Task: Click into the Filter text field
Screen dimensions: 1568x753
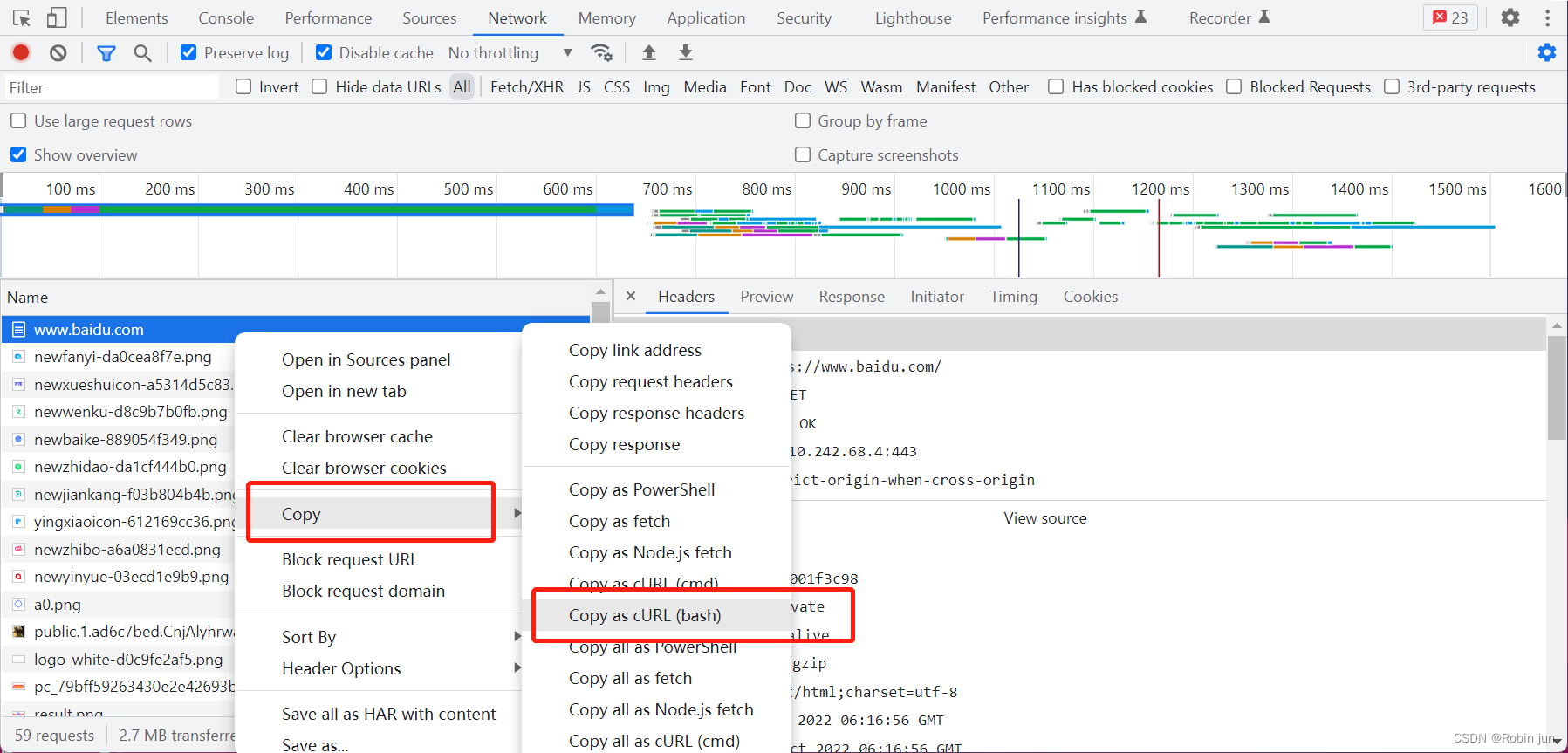Action: coord(112,87)
